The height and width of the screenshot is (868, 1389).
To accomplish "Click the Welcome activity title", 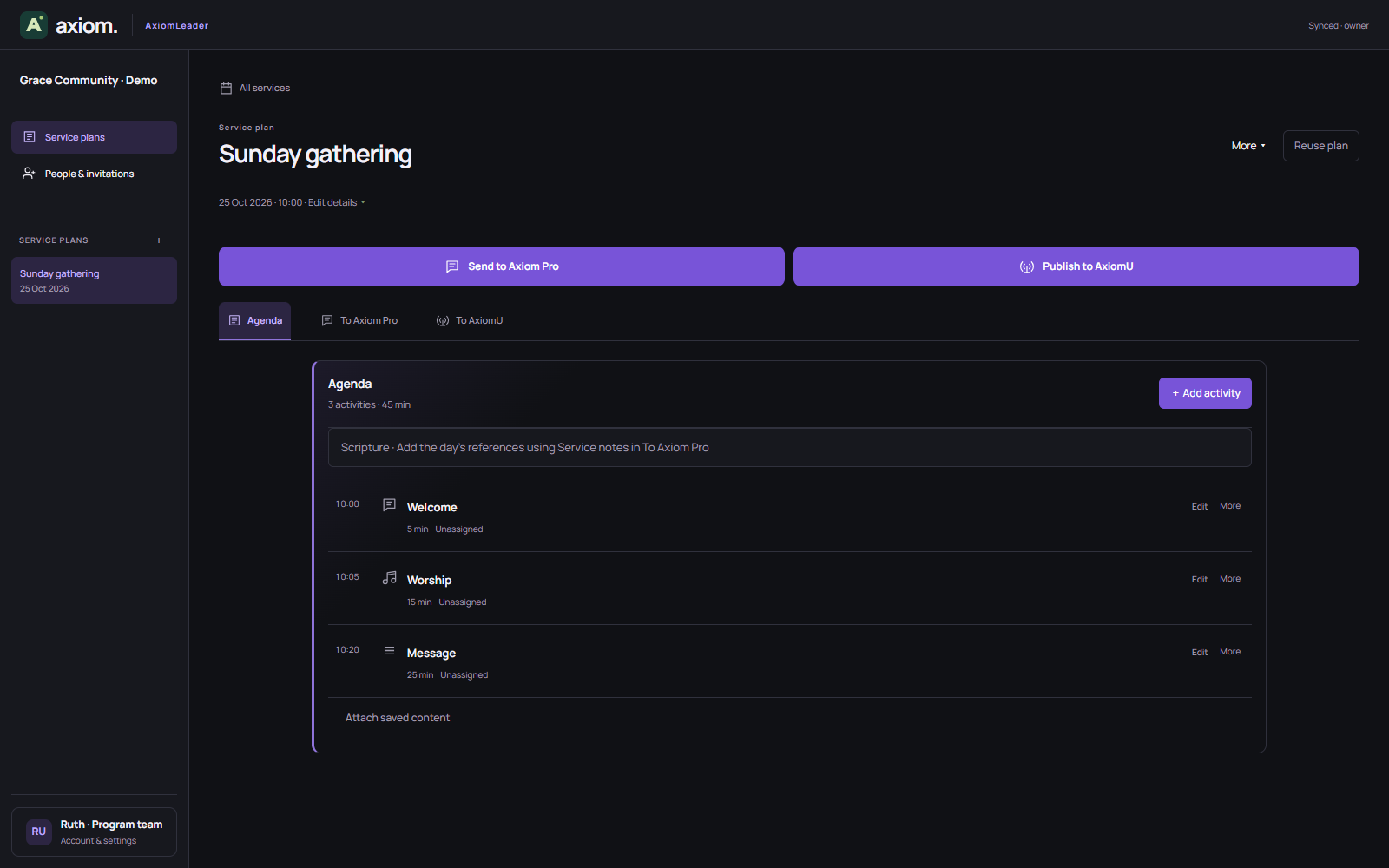I will click(x=431, y=507).
